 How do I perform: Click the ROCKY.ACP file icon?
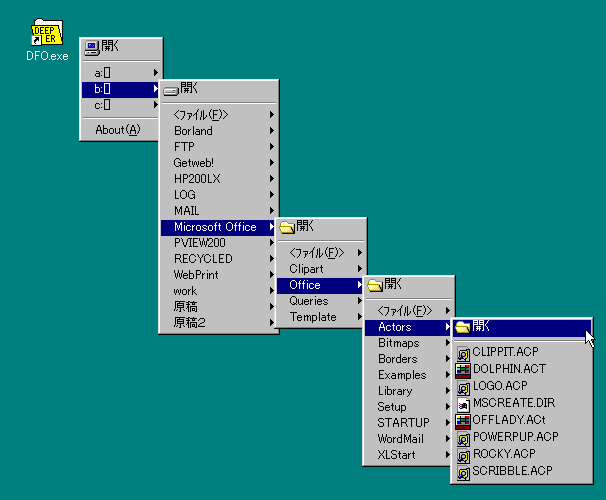463,456
